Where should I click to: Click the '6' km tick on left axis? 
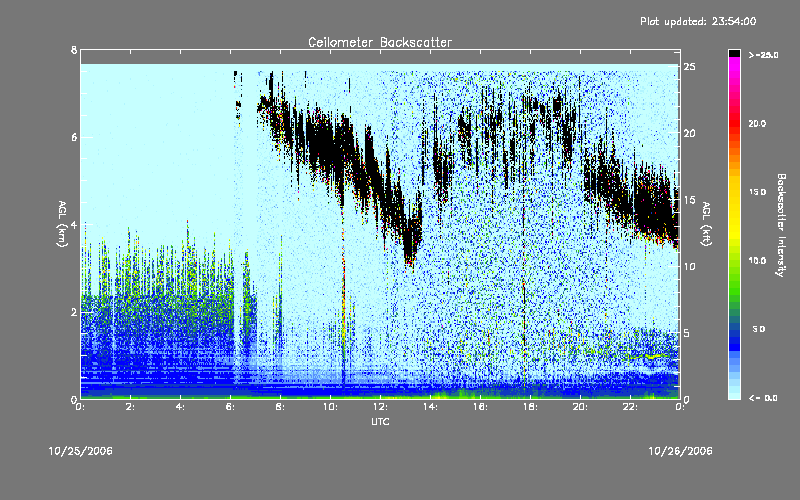[x=74, y=137]
